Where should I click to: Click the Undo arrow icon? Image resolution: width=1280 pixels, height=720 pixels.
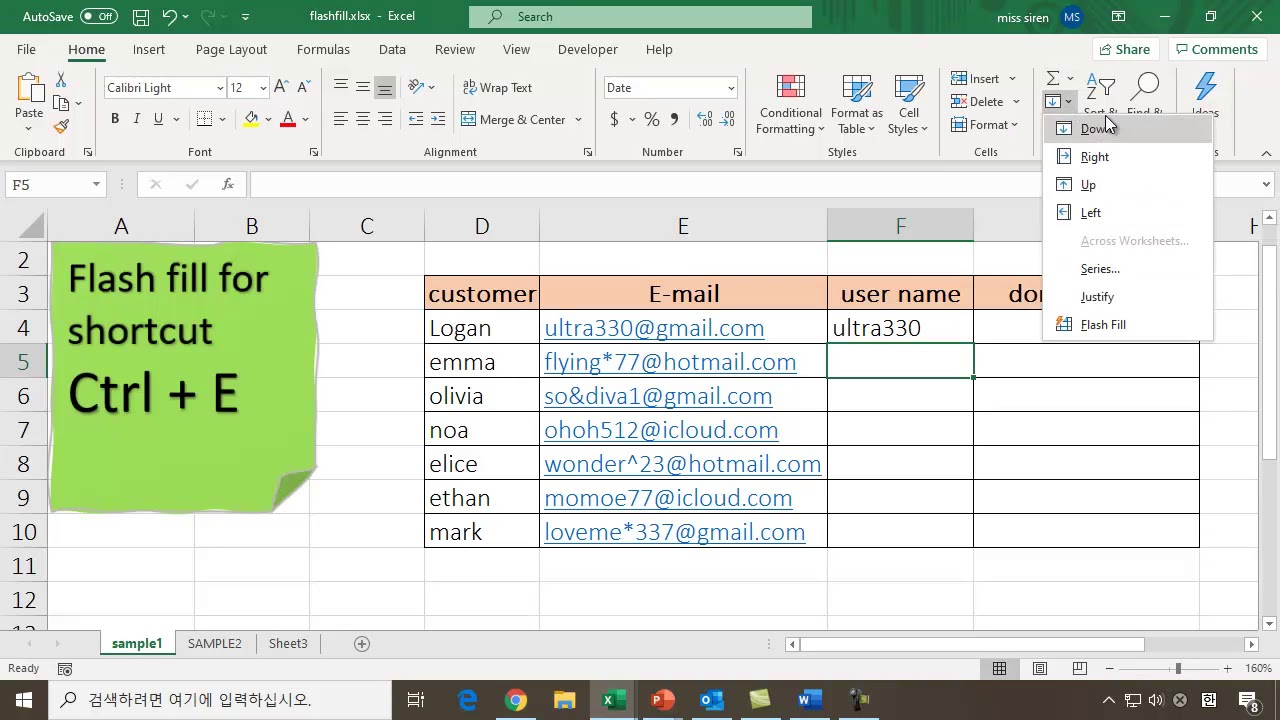click(x=169, y=17)
